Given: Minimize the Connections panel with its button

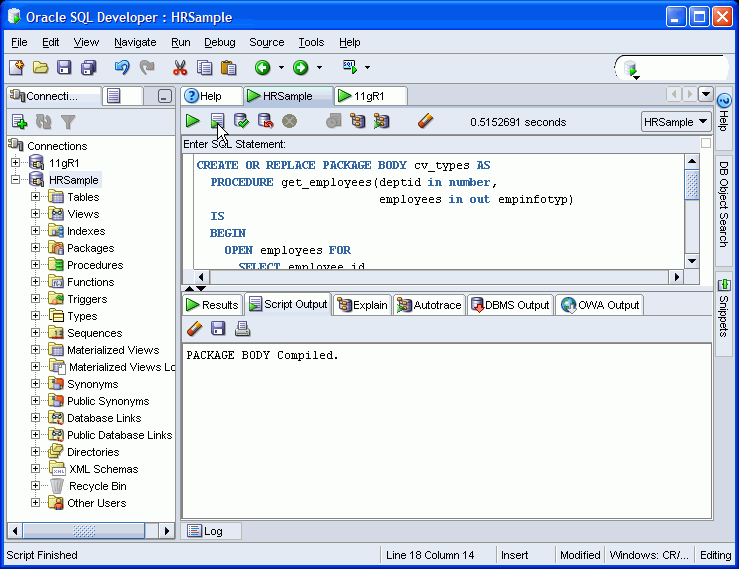Looking at the screenshot, I should 164,96.
